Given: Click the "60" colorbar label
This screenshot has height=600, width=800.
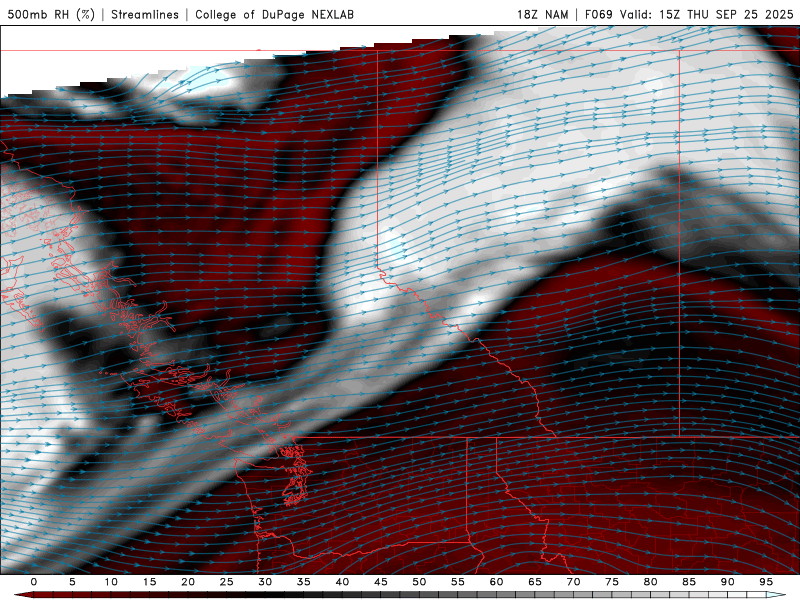Looking at the screenshot, I should 496,582.
